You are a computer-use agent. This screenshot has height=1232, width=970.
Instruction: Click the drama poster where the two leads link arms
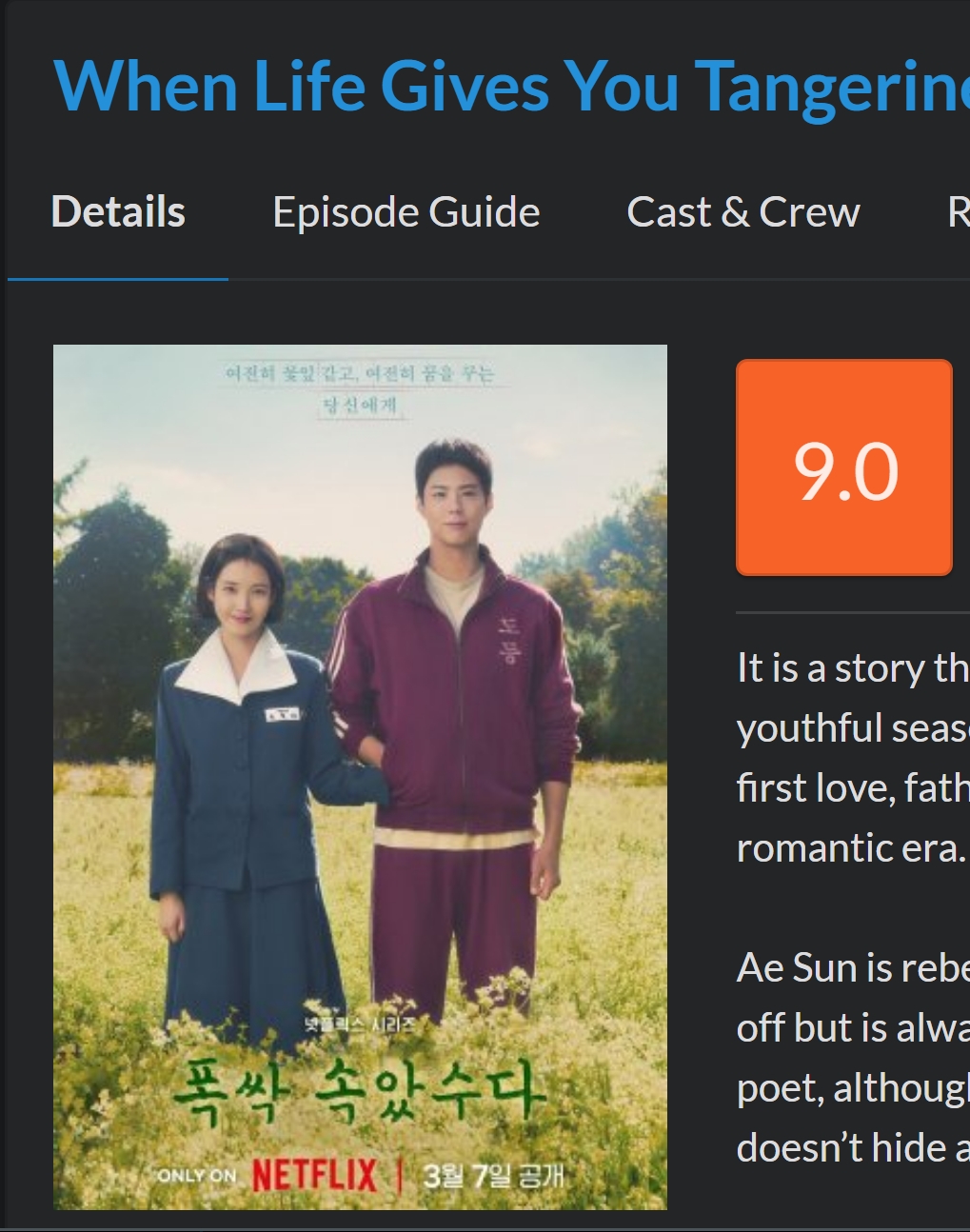(x=360, y=777)
